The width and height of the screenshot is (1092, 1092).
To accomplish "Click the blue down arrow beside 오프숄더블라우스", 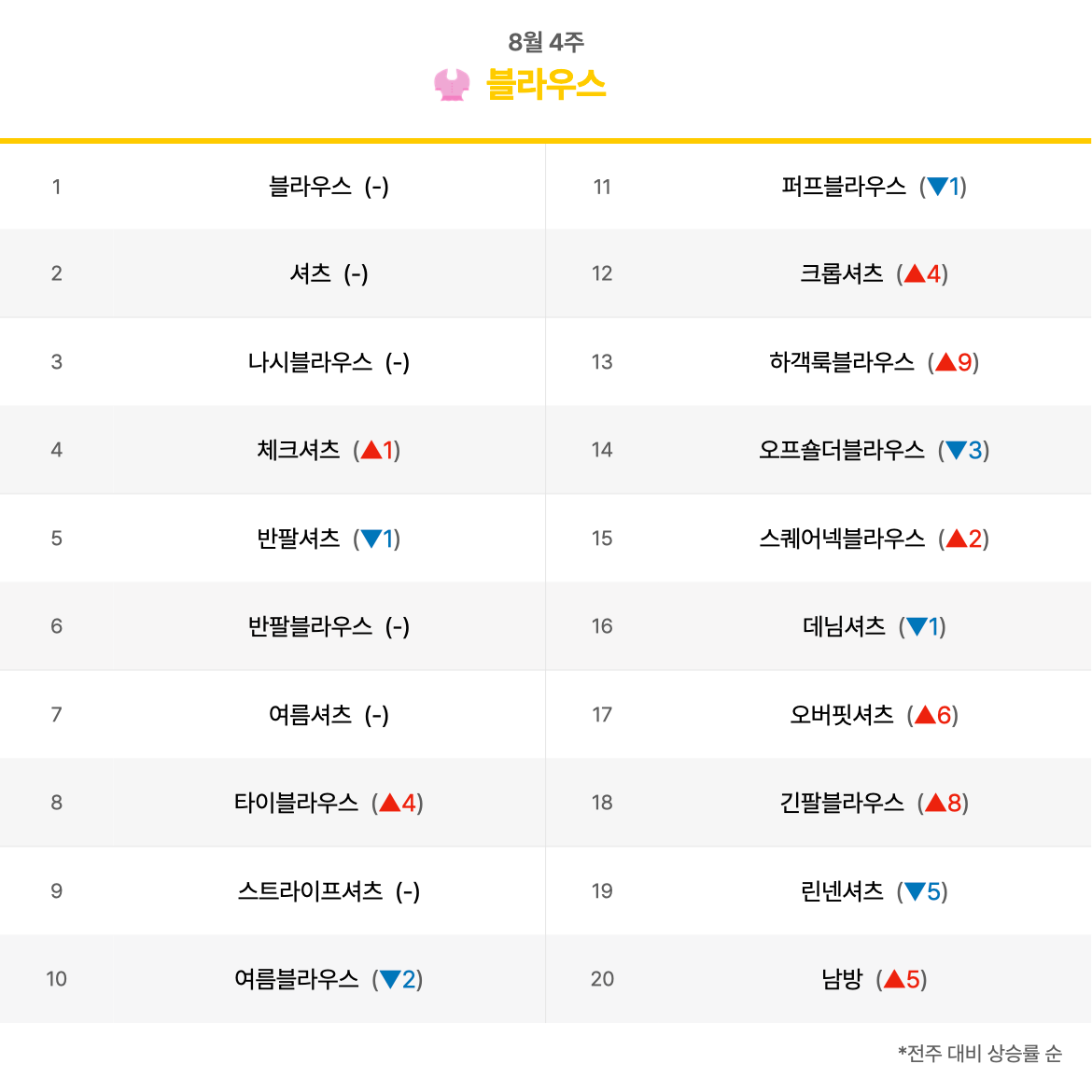I will click(x=956, y=450).
